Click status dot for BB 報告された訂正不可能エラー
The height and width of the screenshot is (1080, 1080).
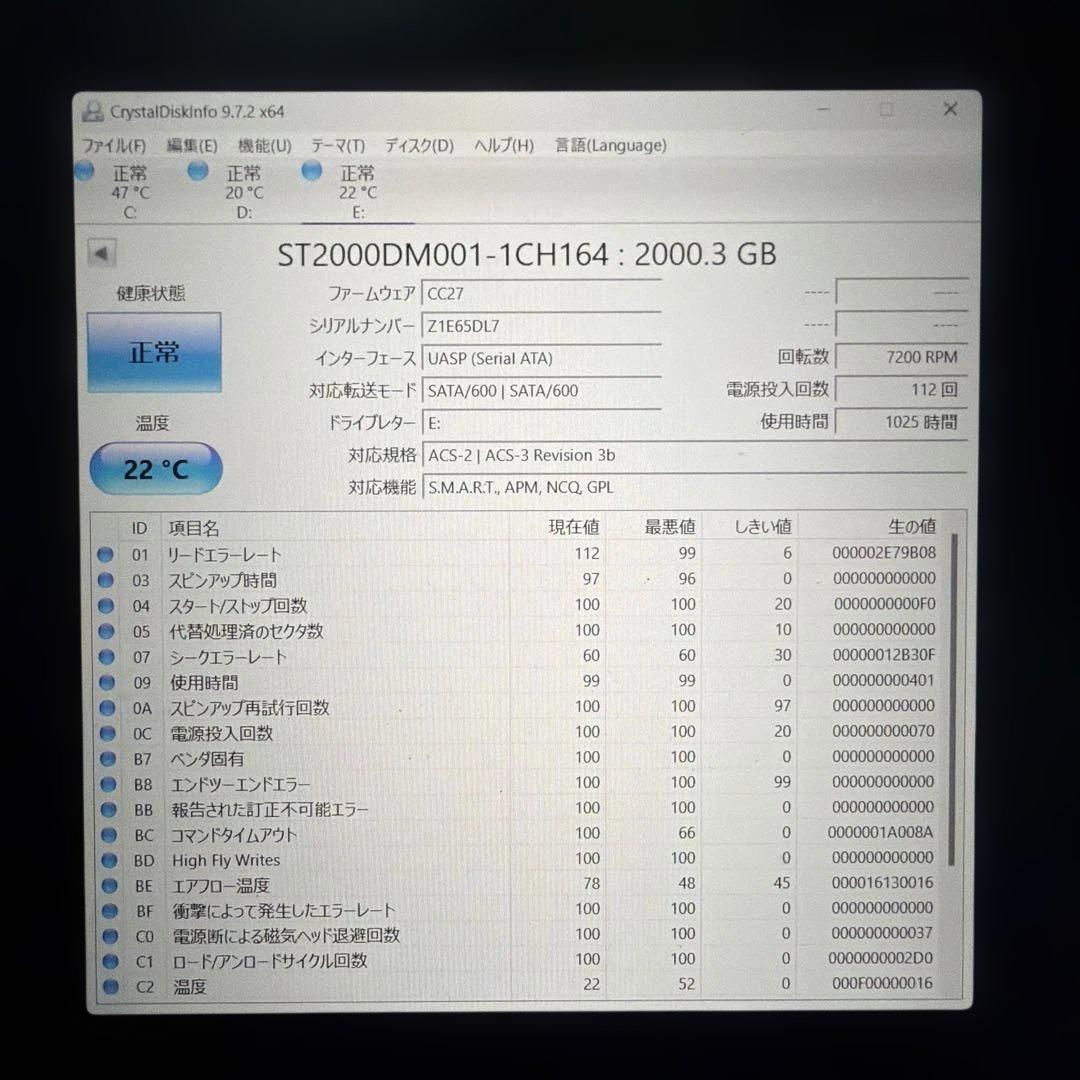pyautogui.click(x=108, y=809)
